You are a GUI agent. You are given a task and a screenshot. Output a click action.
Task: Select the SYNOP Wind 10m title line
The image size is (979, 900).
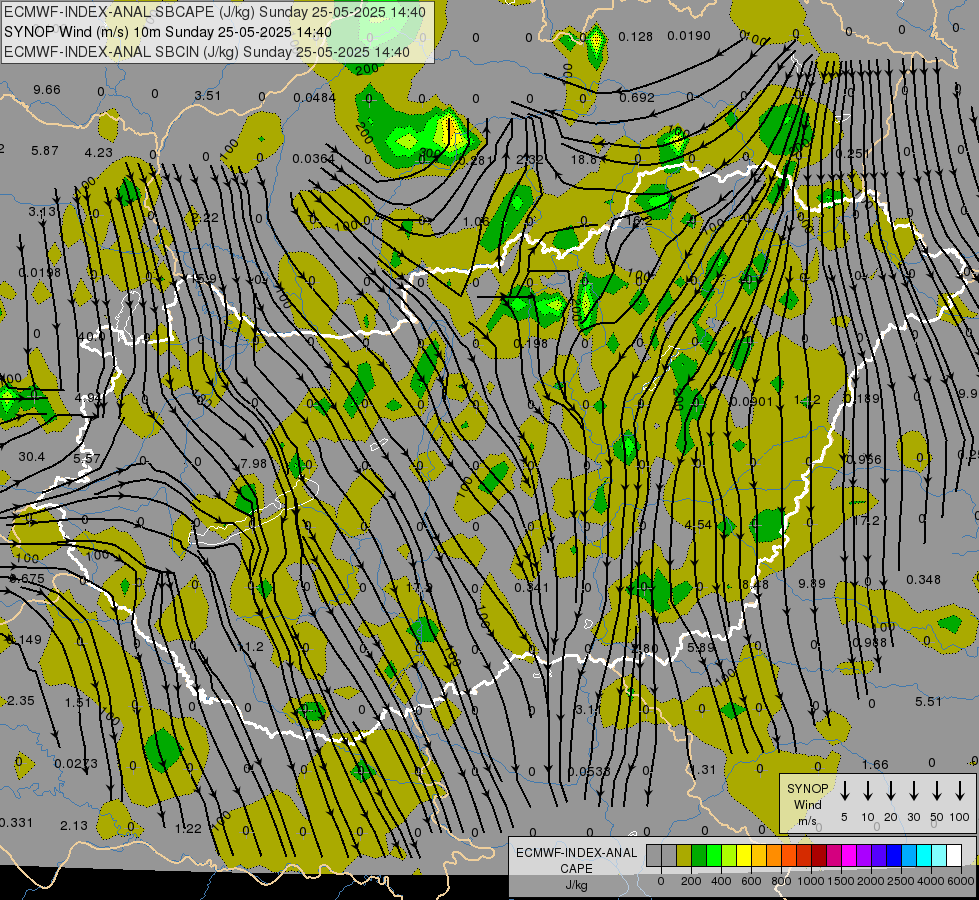pos(167,32)
